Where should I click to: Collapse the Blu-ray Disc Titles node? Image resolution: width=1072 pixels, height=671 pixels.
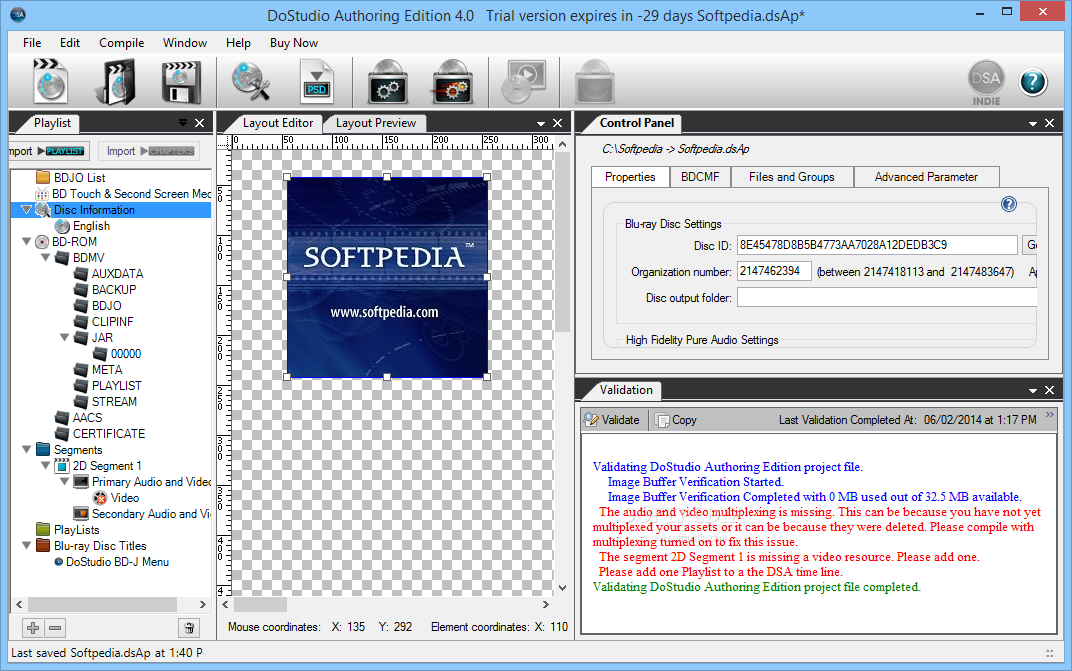pos(27,545)
